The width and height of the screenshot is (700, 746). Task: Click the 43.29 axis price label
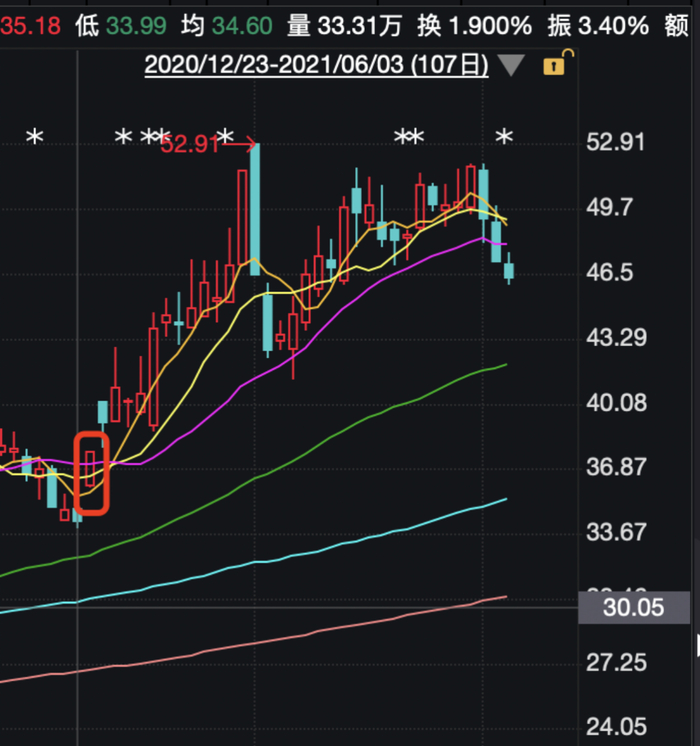pyautogui.click(x=616, y=338)
